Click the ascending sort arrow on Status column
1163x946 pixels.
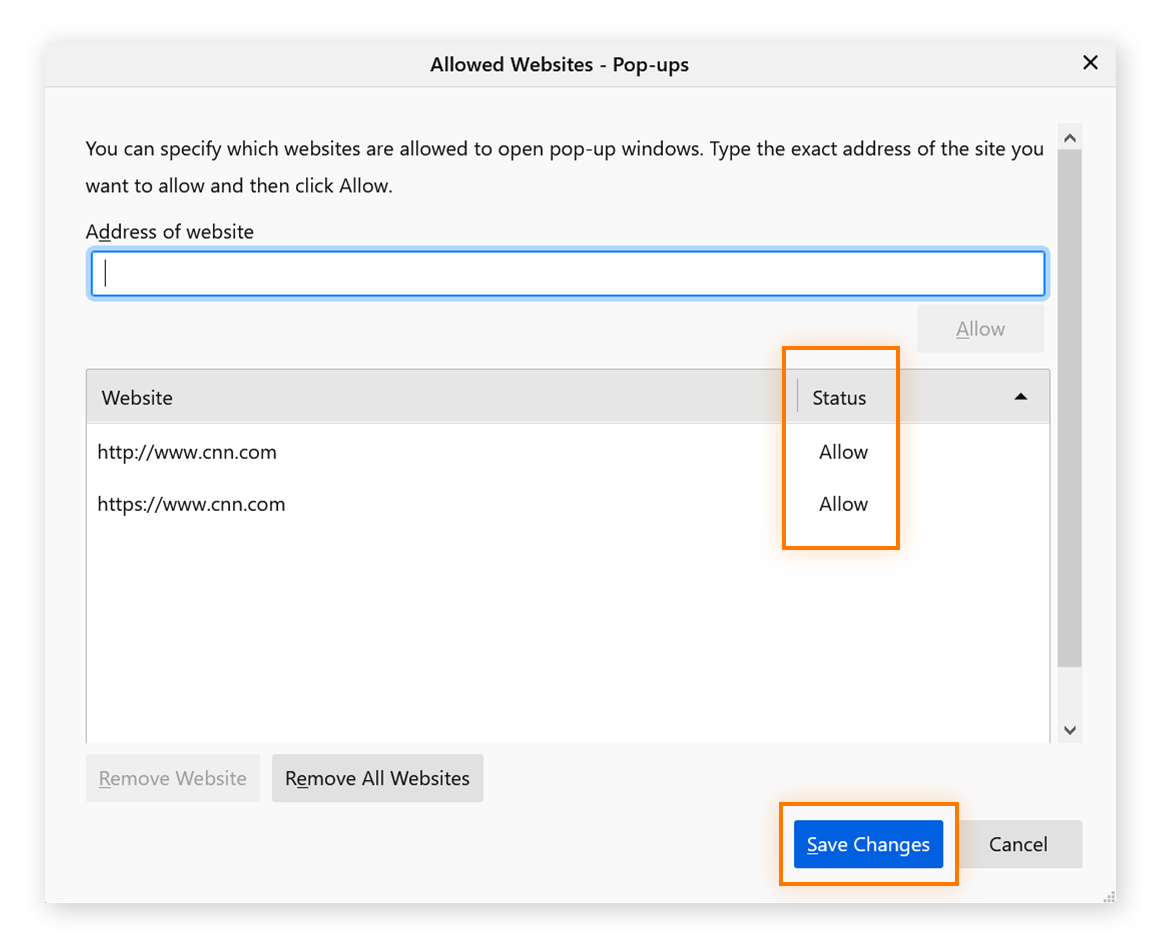[x=1021, y=396]
